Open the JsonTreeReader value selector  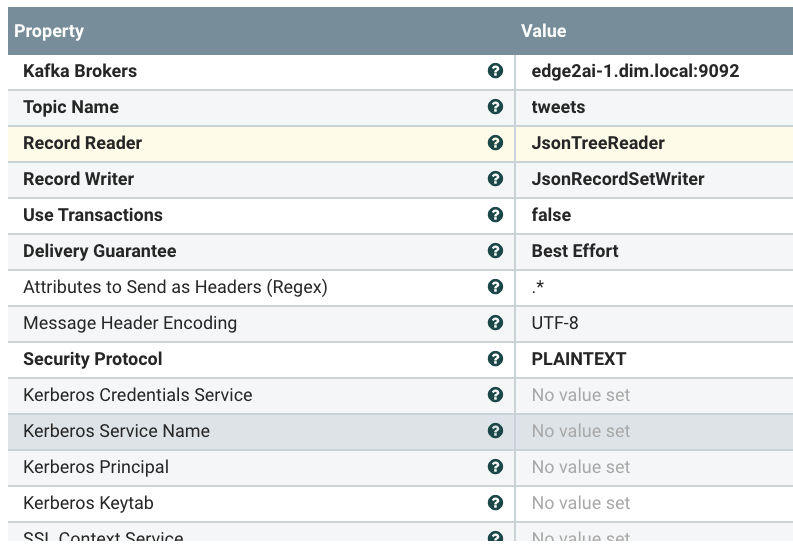[598, 143]
